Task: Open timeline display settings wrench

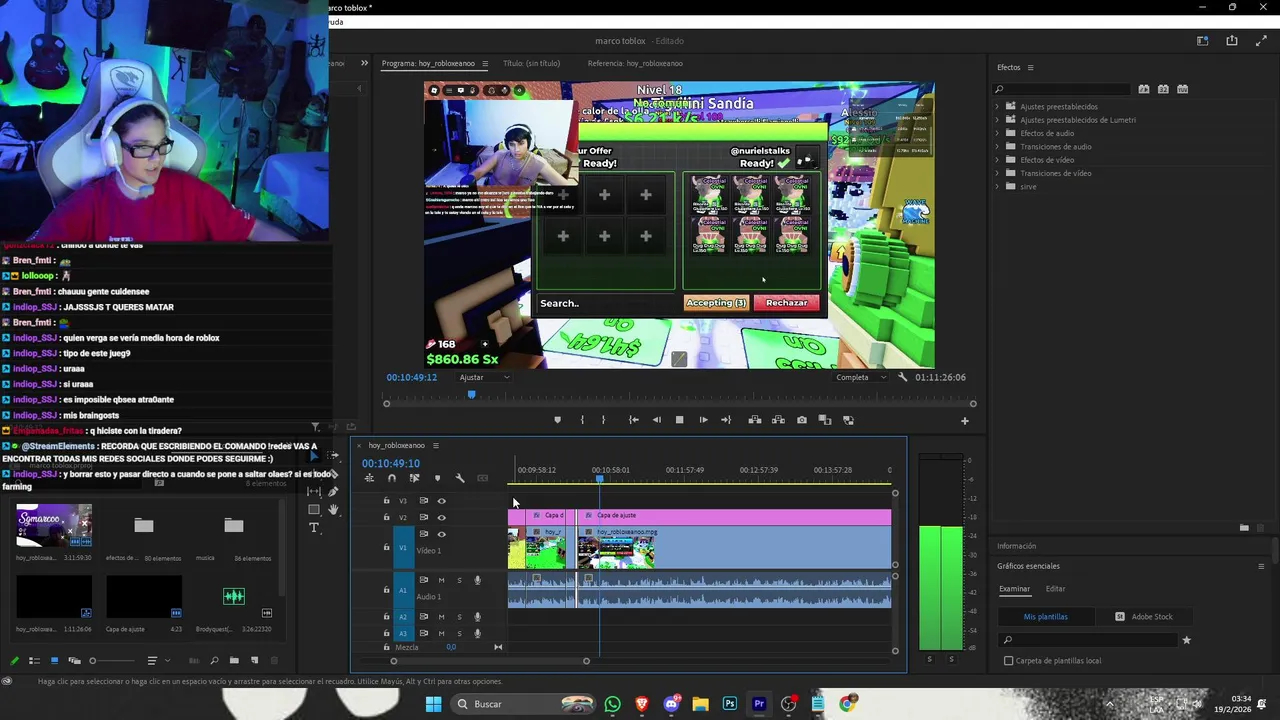Action: (460, 478)
